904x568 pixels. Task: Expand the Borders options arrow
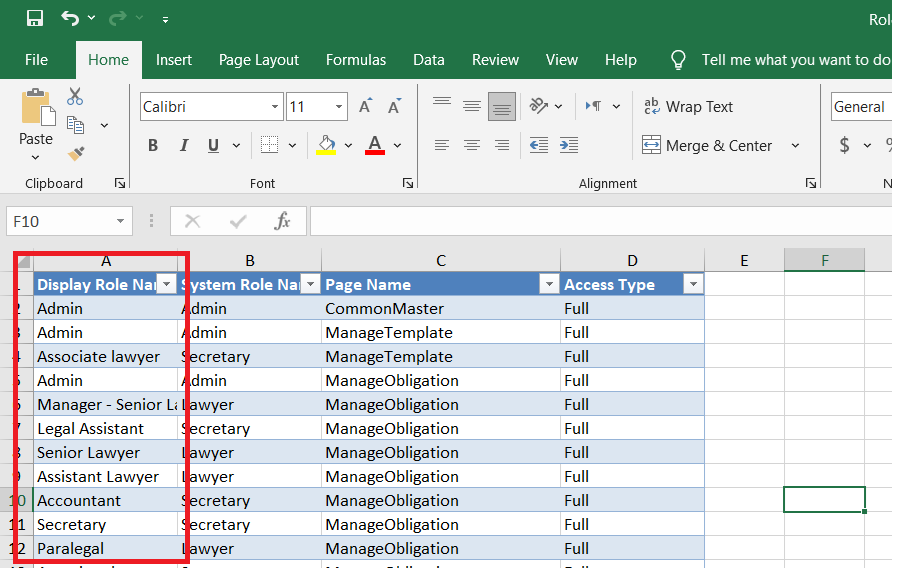pyautogui.click(x=292, y=146)
